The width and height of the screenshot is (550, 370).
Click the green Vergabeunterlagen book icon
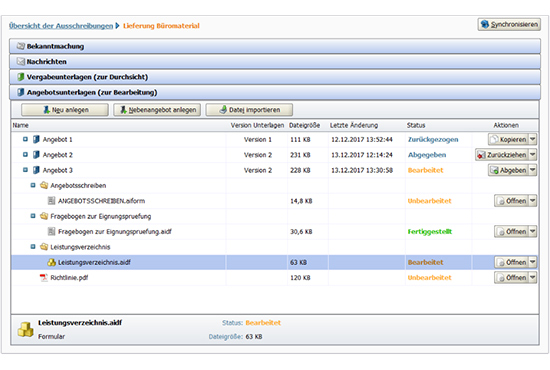21,77
